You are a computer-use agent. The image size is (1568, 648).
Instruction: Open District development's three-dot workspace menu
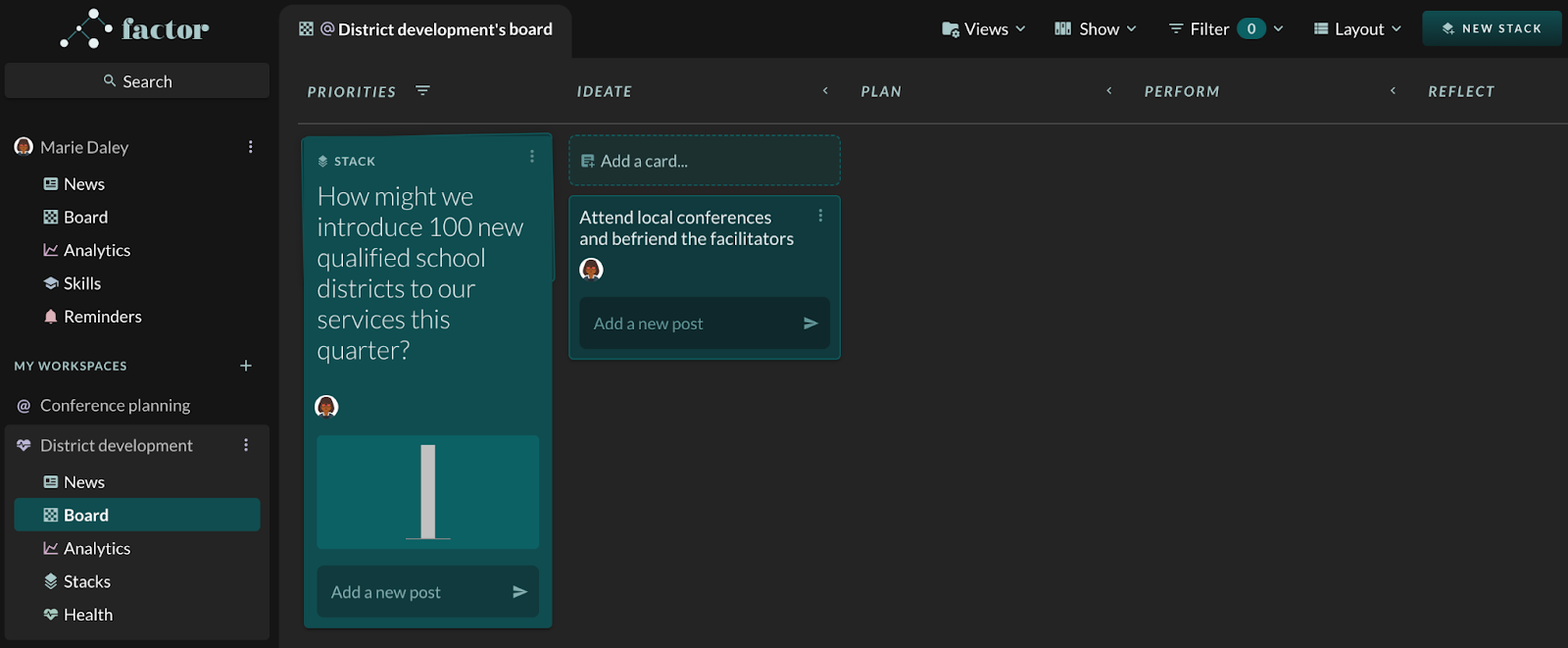click(x=246, y=445)
